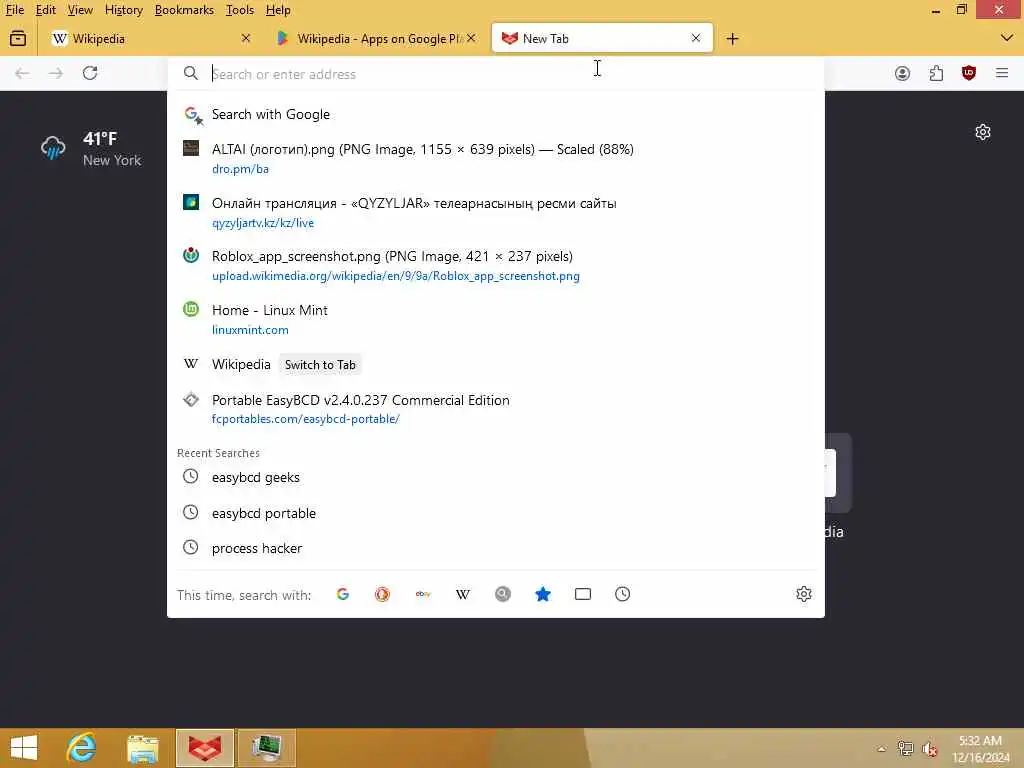Close the Google Play tab
This screenshot has width=1024, height=768.
(471, 39)
